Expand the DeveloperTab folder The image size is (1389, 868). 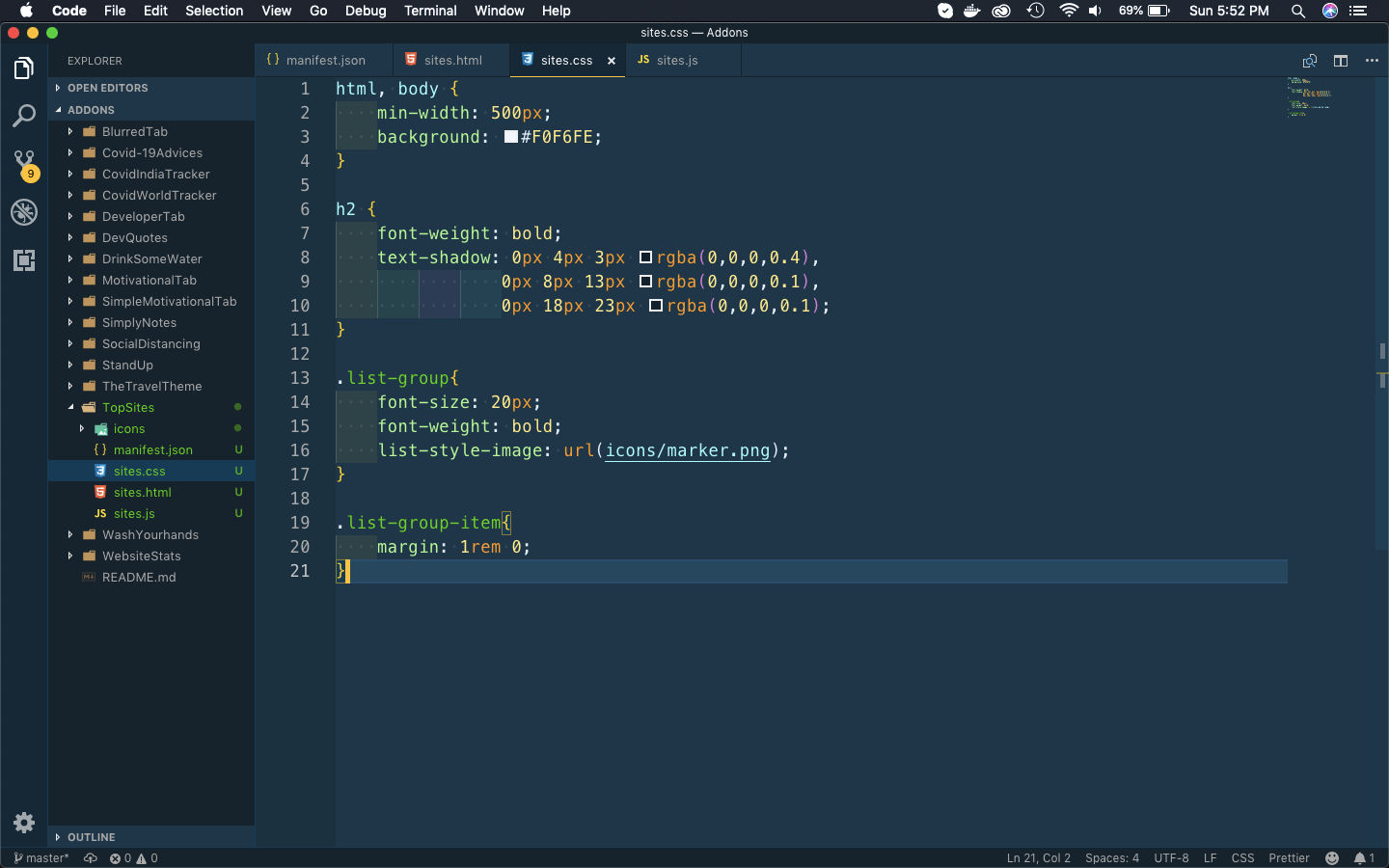[x=151, y=216]
